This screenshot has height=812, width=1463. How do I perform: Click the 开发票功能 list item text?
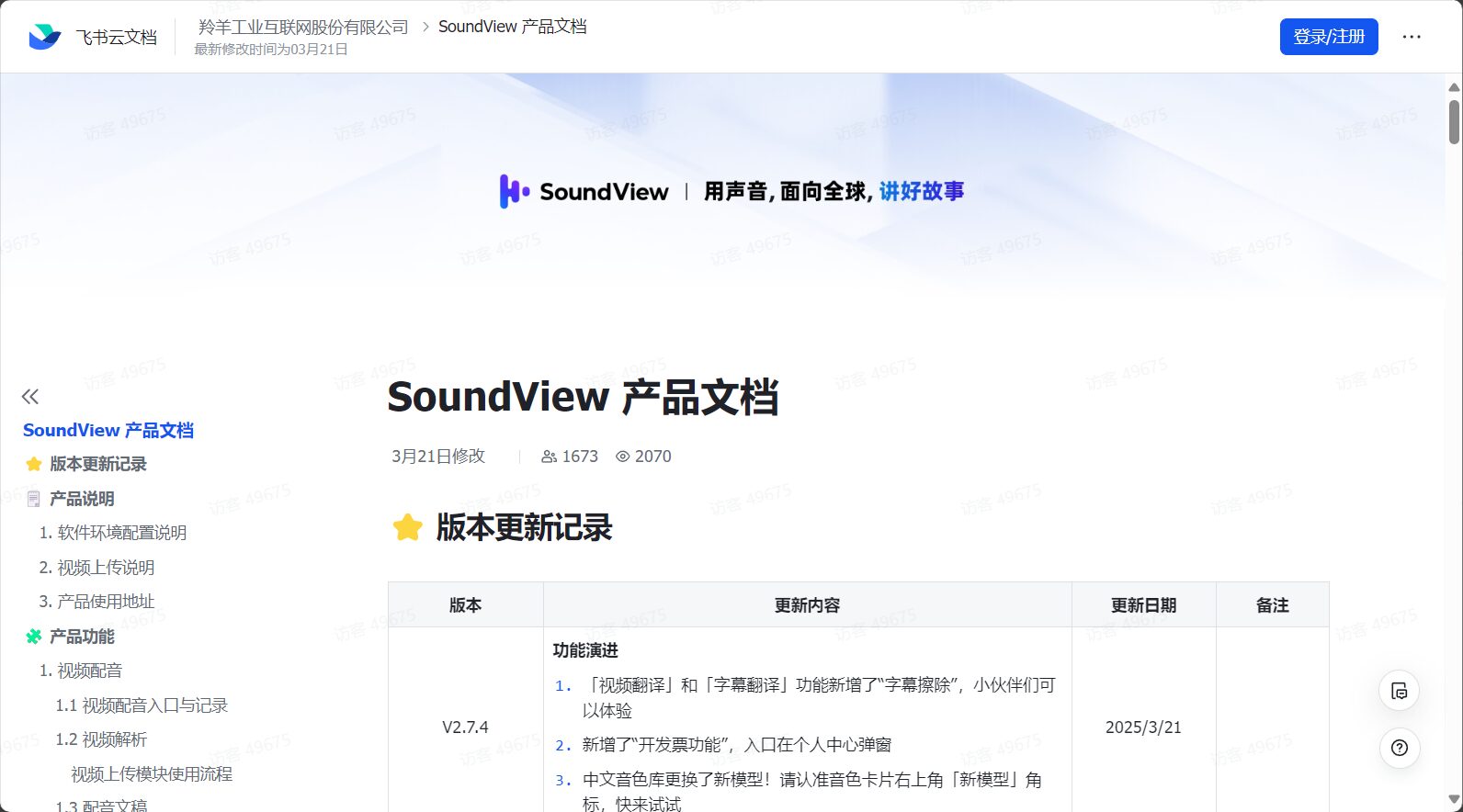click(737, 745)
